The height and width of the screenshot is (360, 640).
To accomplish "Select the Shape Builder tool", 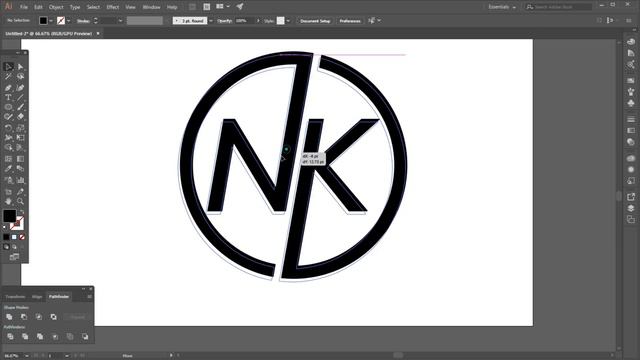I will (9, 147).
